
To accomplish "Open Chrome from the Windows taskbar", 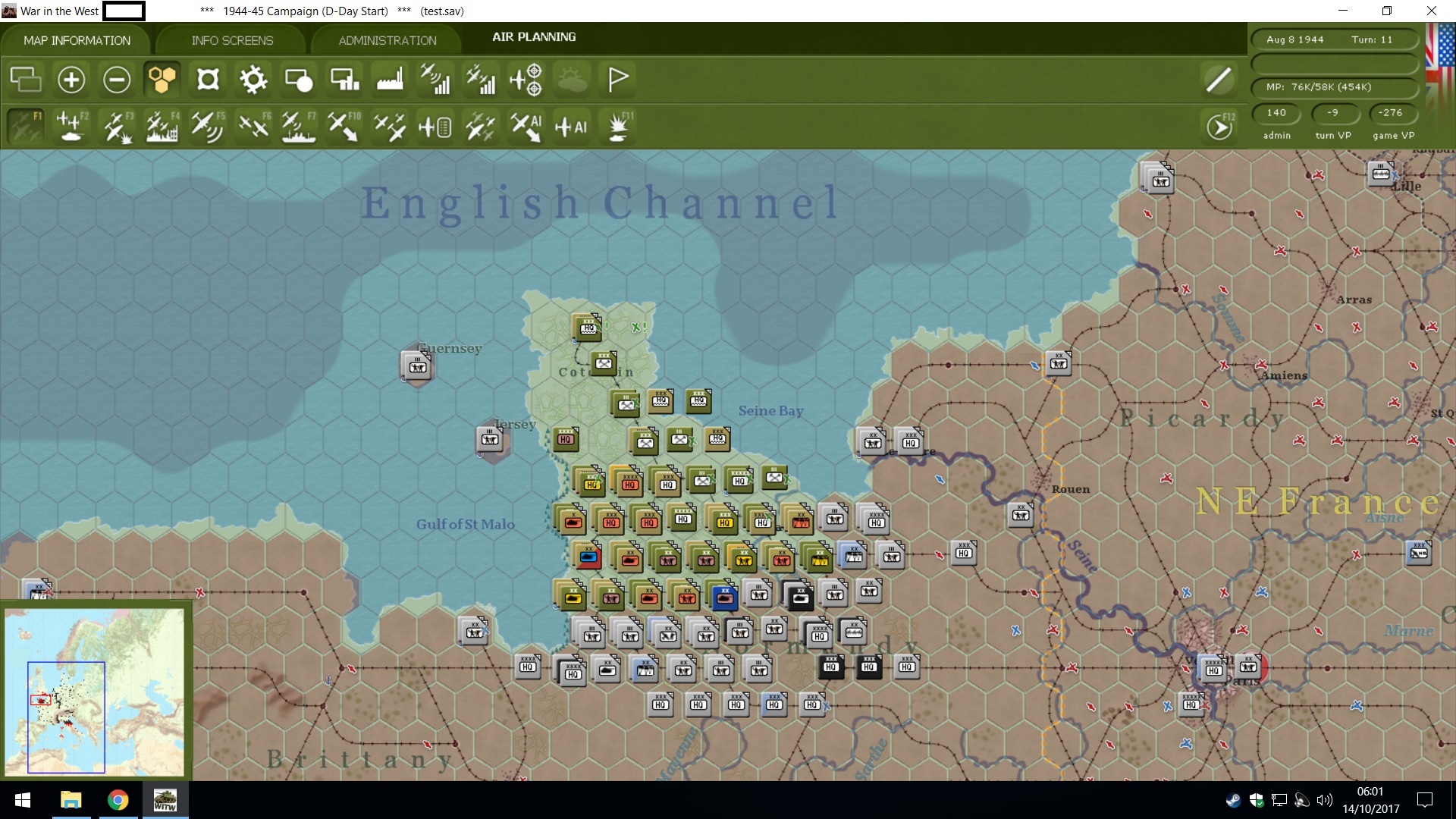I will (118, 800).
